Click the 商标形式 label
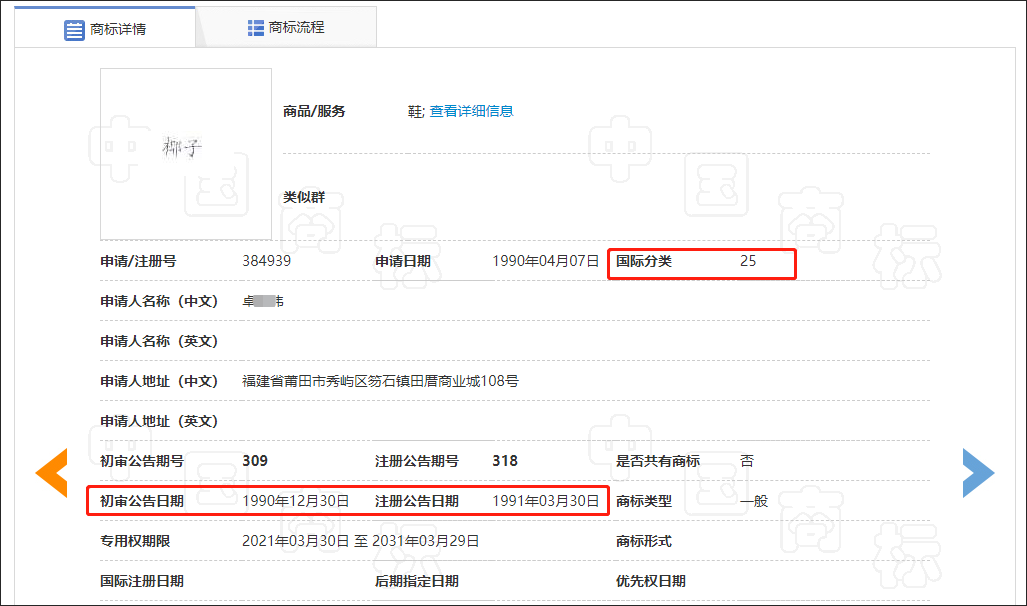1027x606 pixels. [x=644, y=541]
